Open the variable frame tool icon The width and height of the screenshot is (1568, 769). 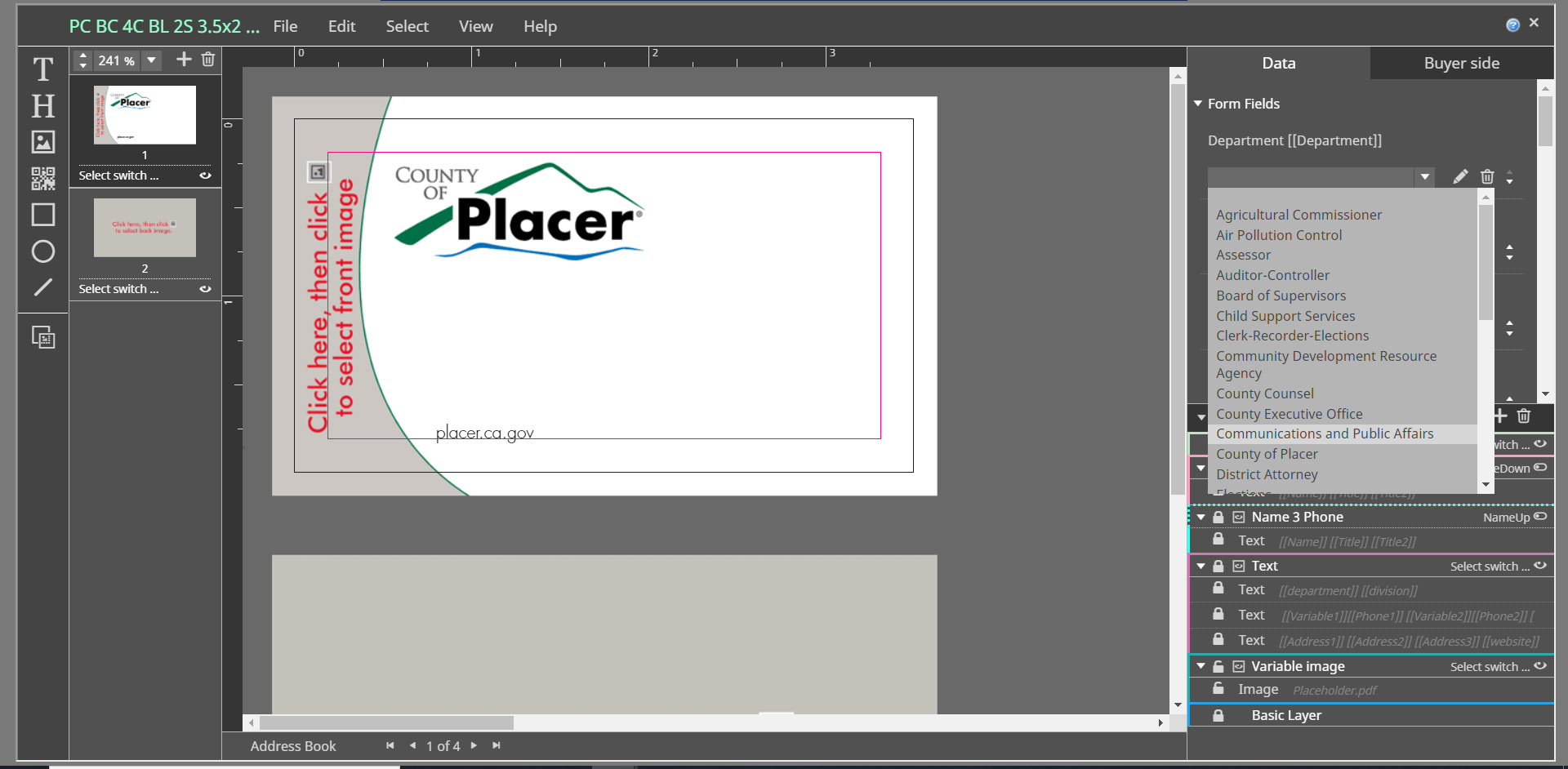tap(42, 336)
